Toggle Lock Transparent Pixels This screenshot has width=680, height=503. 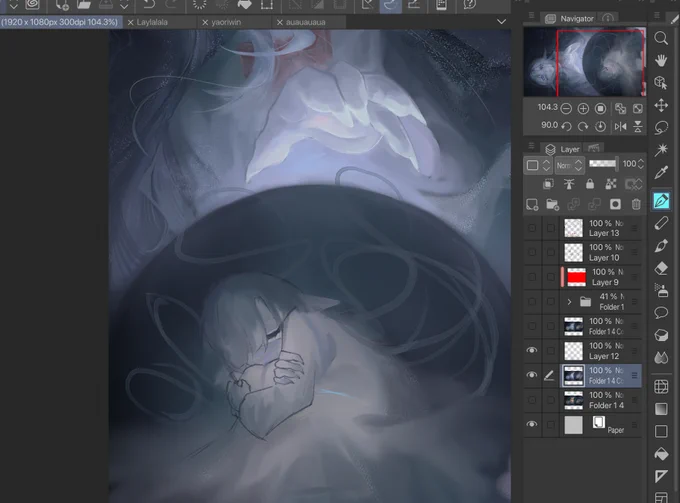[x=611, y=184]
